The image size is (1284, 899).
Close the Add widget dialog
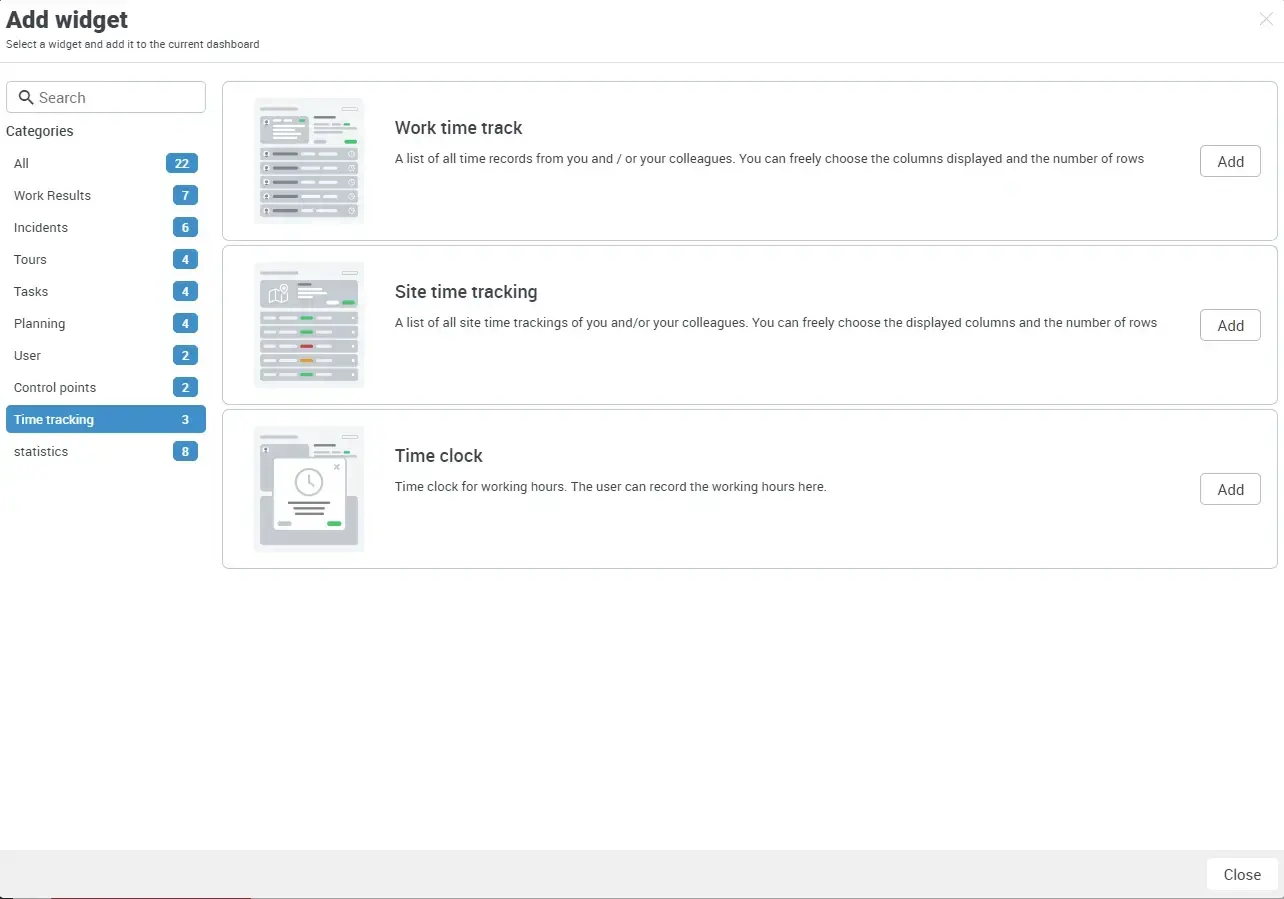pos(1241,874)
